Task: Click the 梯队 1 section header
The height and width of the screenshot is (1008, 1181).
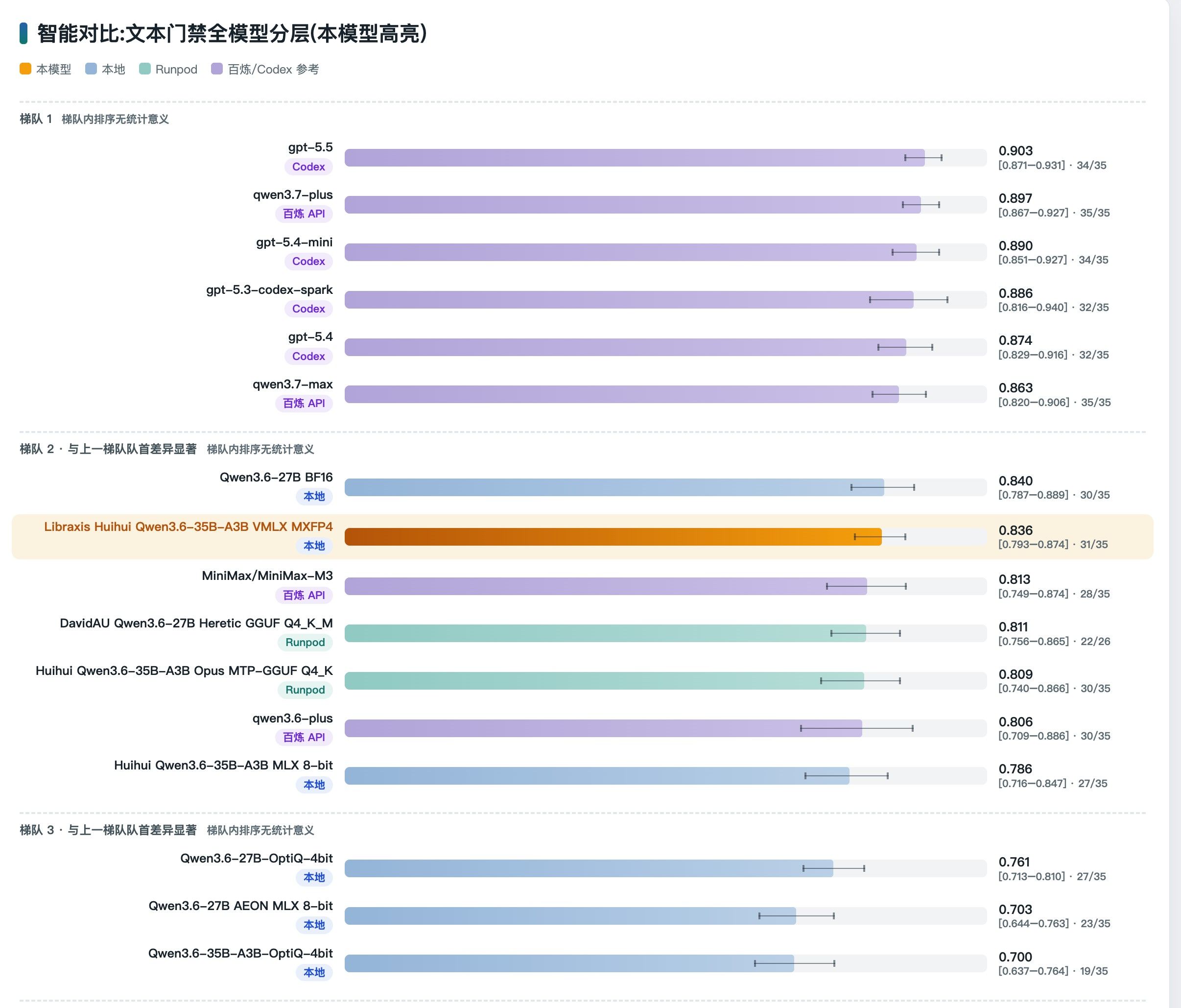Action: point(36,119)
